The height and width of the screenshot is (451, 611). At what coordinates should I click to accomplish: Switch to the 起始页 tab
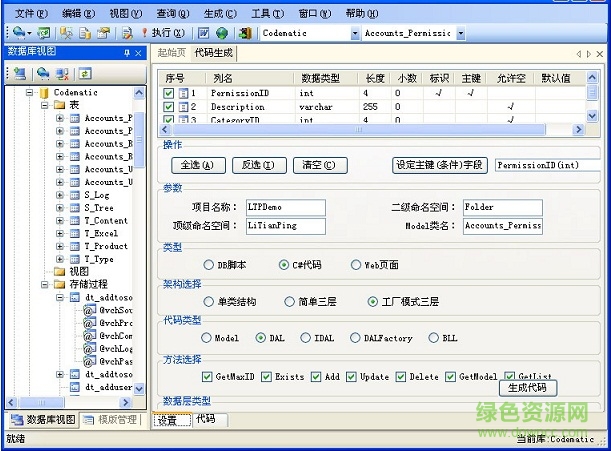click(x=171, y=53)
